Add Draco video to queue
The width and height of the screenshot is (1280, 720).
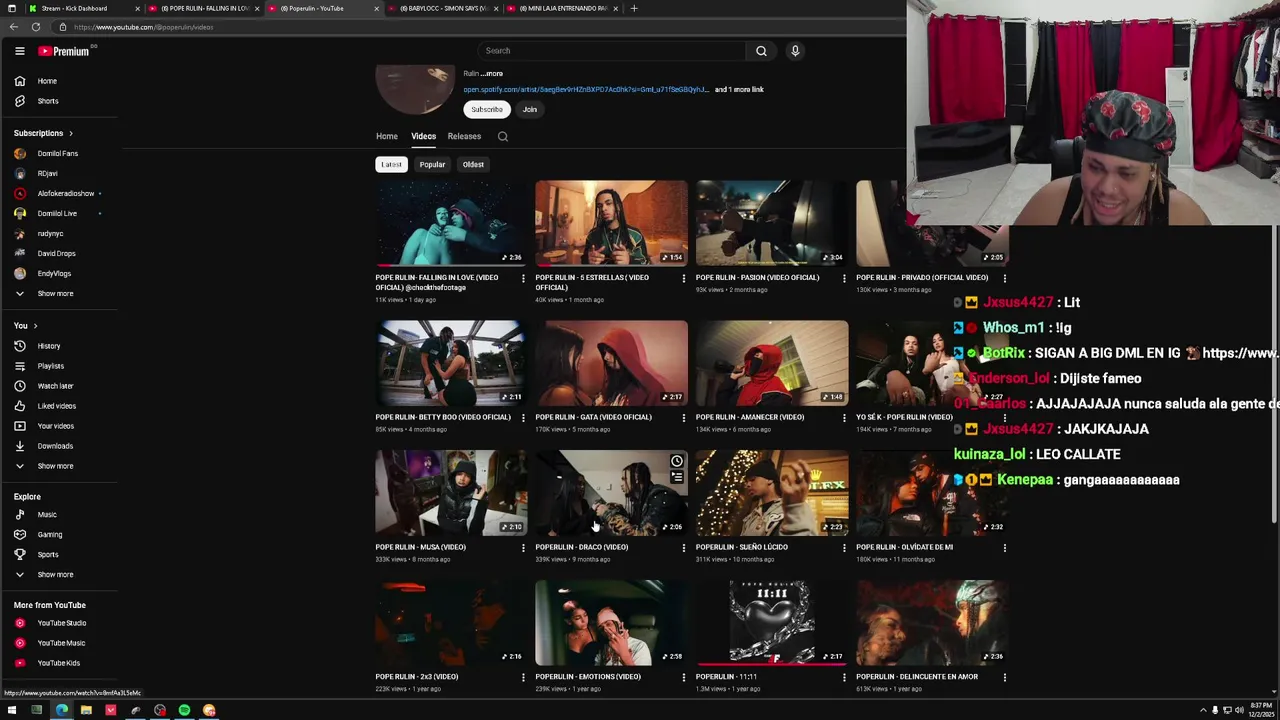(677, 477)
